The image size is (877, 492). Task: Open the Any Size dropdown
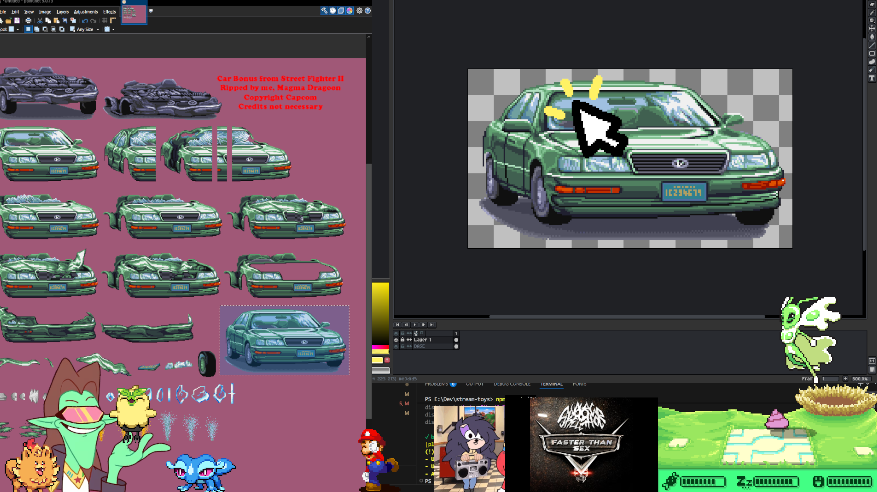85,29
